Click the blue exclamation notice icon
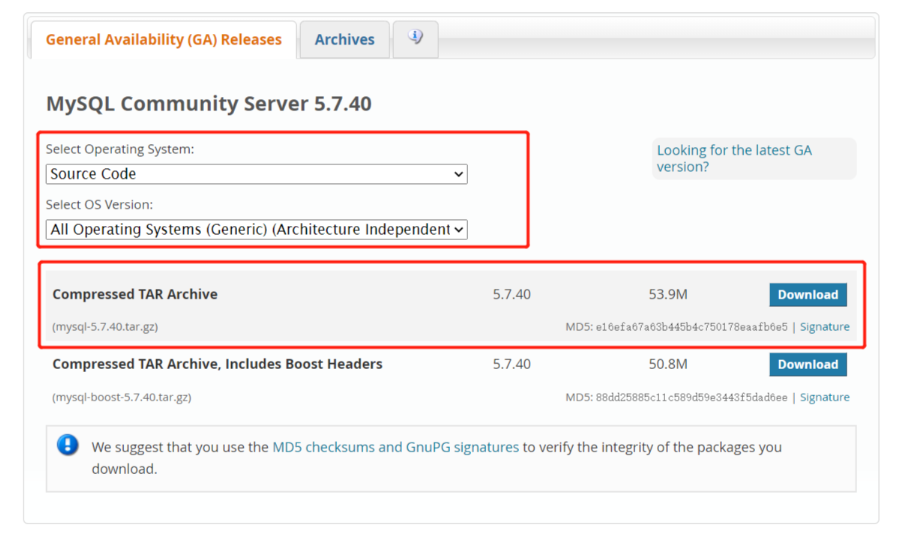 [68, 446]
